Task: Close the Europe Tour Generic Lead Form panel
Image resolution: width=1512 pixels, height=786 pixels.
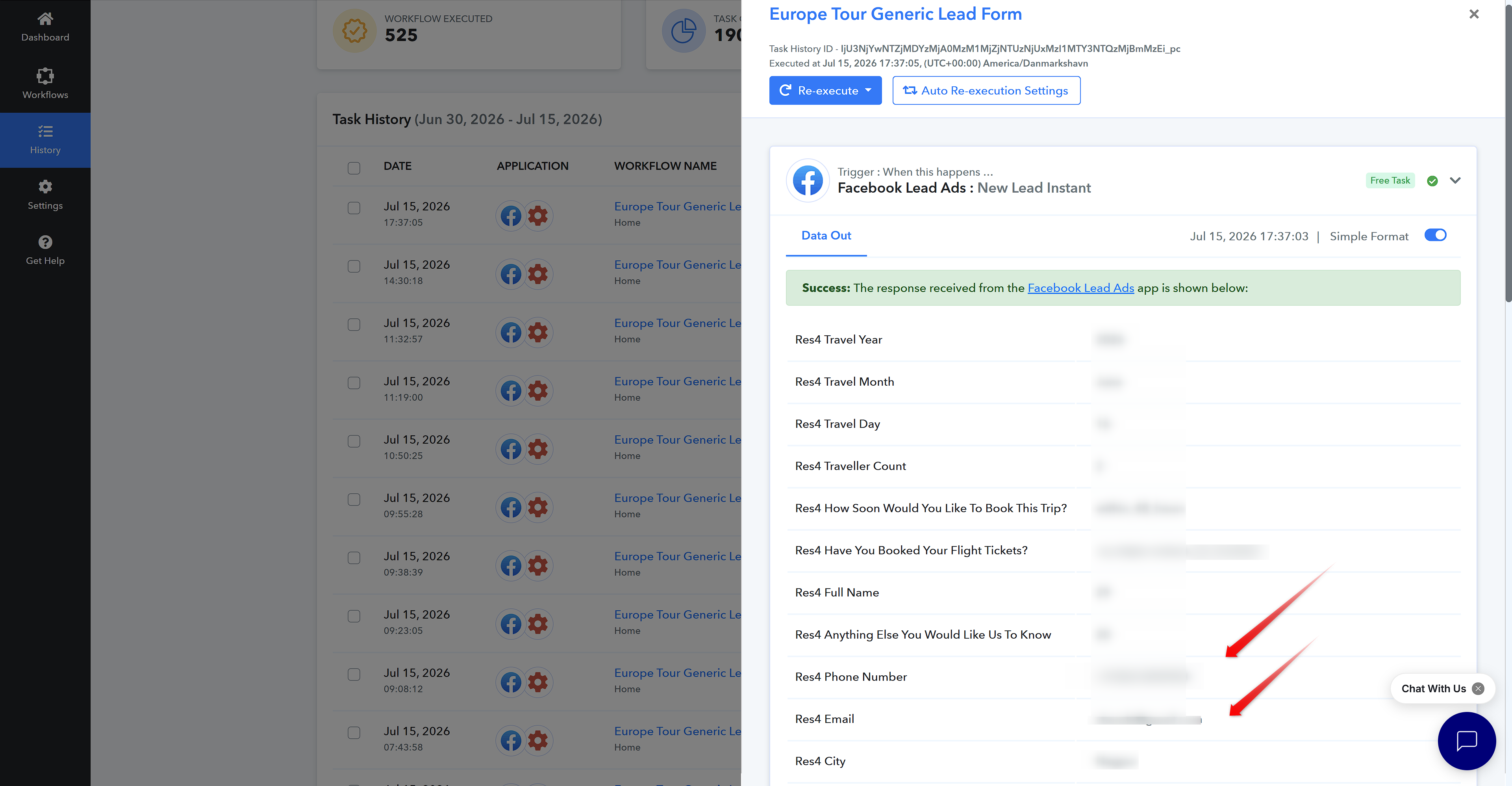Action: pos(1474,14)
